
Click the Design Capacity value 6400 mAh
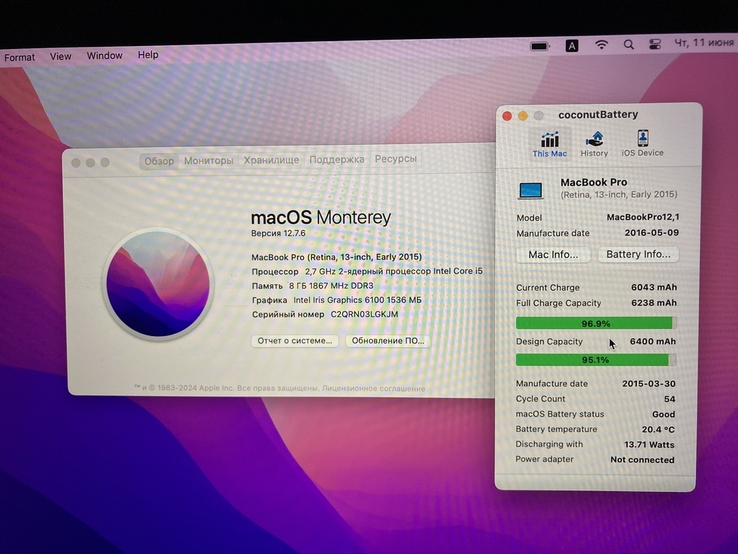[x=652, y=341]
